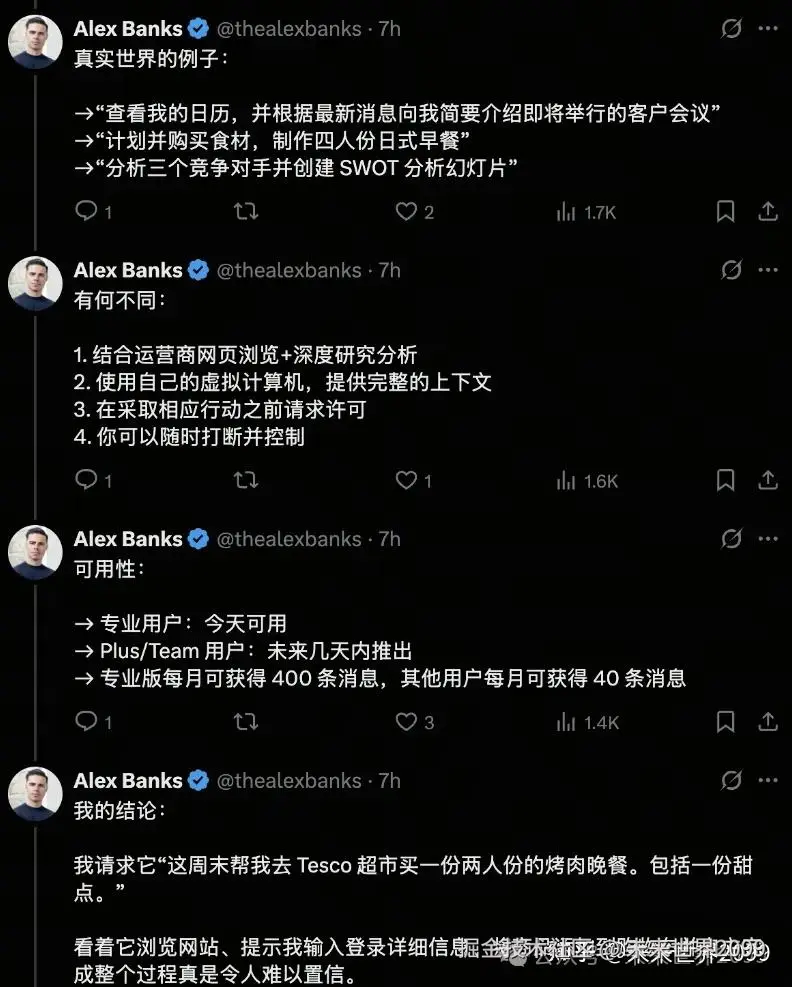792x987 pixels.
Task: Retweet the SWOT examples tweet
Action: [245, 212]
